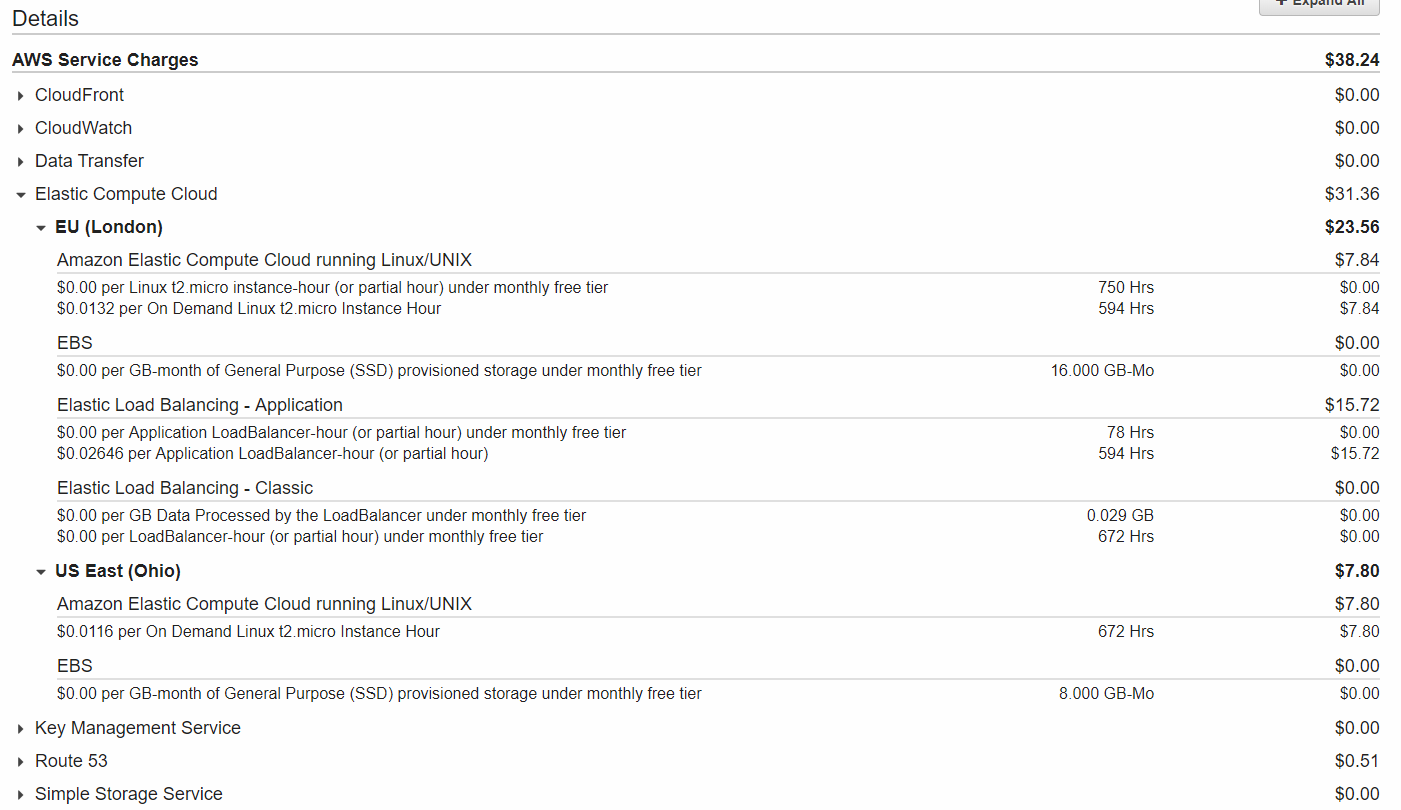Expand the Simple Storage Service row

(x=21, y=794)
